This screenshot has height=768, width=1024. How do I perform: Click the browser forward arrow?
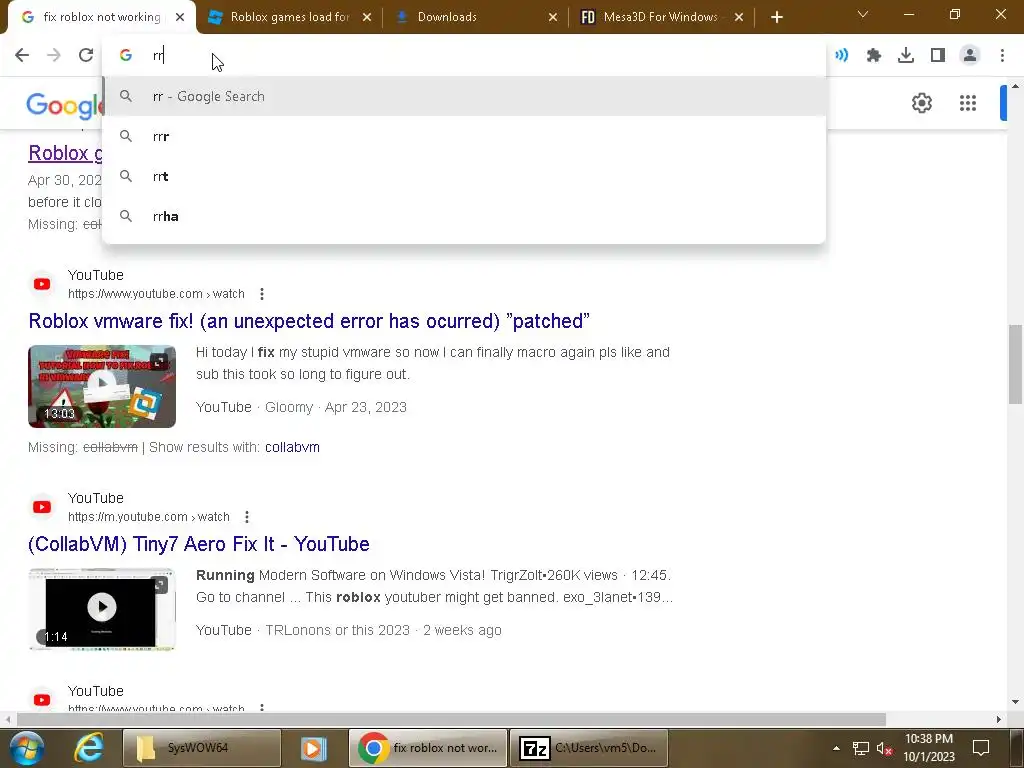click(x=54, y=56)
